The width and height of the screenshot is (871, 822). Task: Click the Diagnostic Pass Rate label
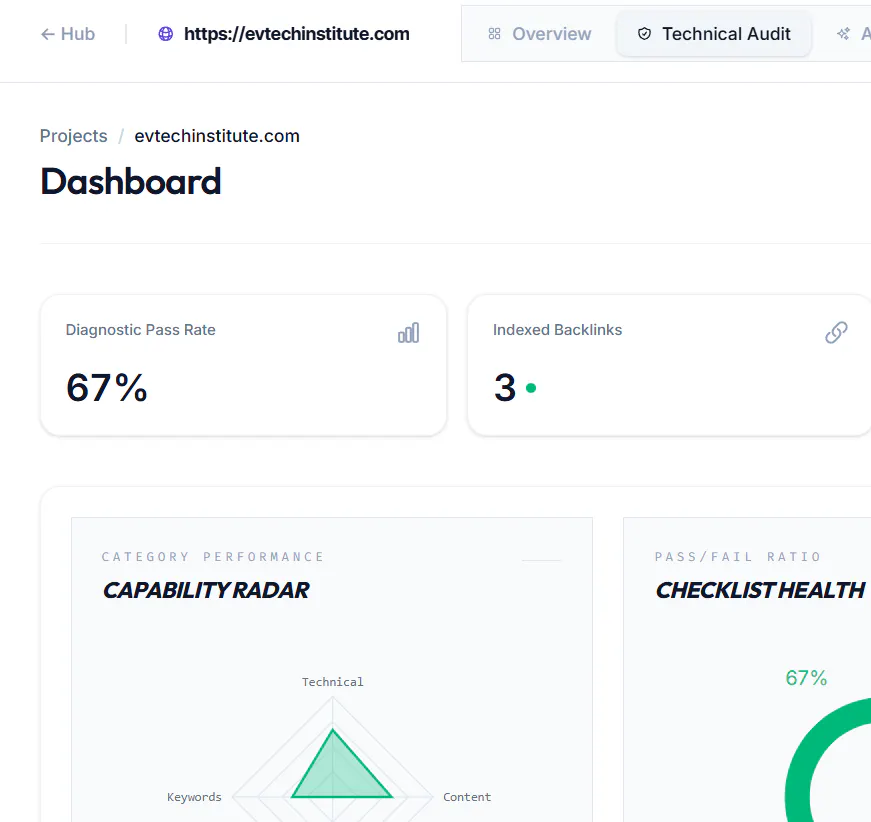point(141,330)
